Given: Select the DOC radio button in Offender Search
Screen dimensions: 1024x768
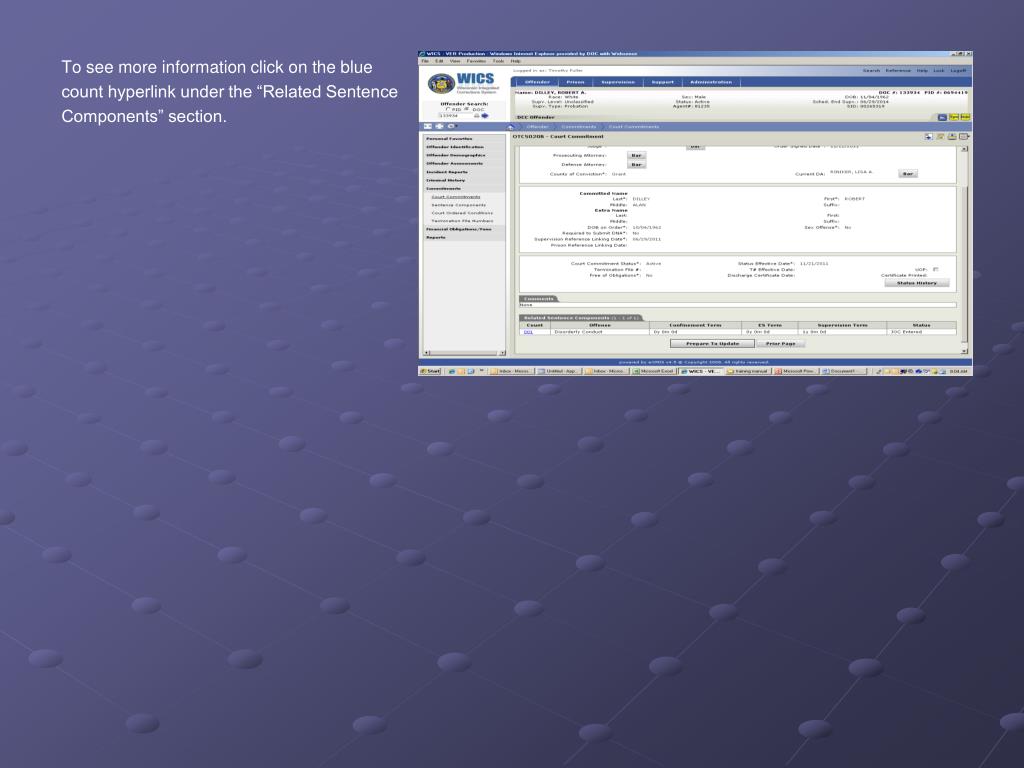Looking at the screenshot, I should click(466, 109).
